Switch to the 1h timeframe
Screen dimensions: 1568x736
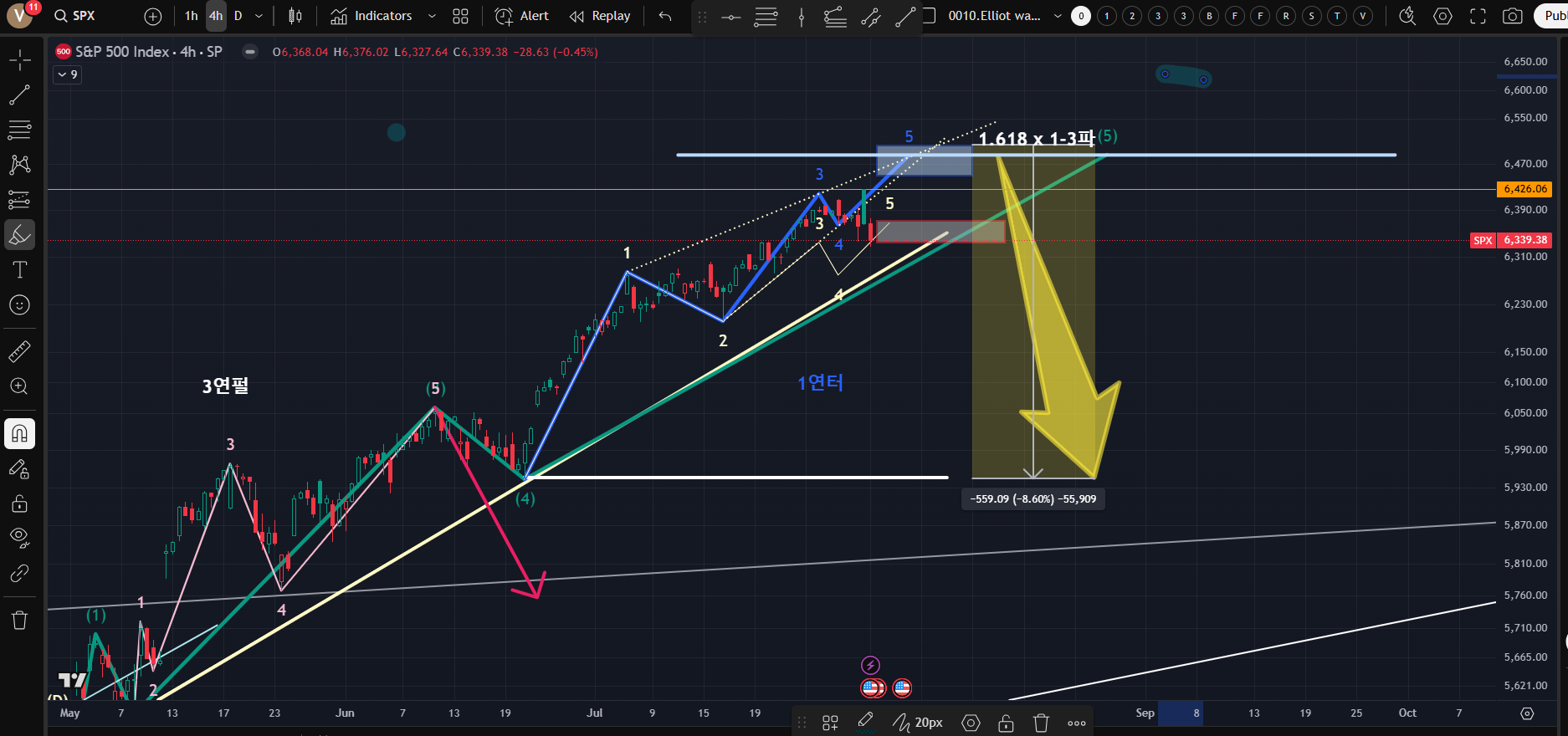tap(192, 16)
